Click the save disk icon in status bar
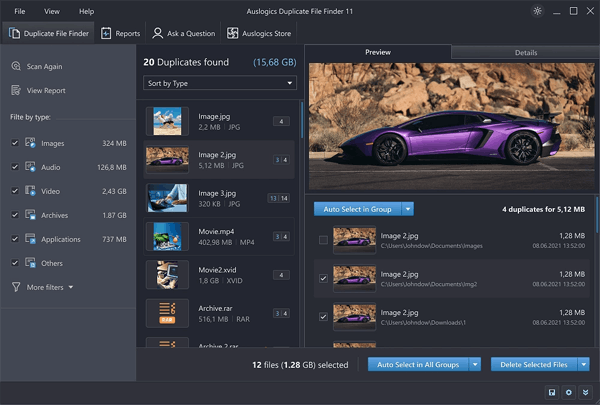The height and width of the screenshot is (405, 600). pyautogui.click(x=552, y=392)
